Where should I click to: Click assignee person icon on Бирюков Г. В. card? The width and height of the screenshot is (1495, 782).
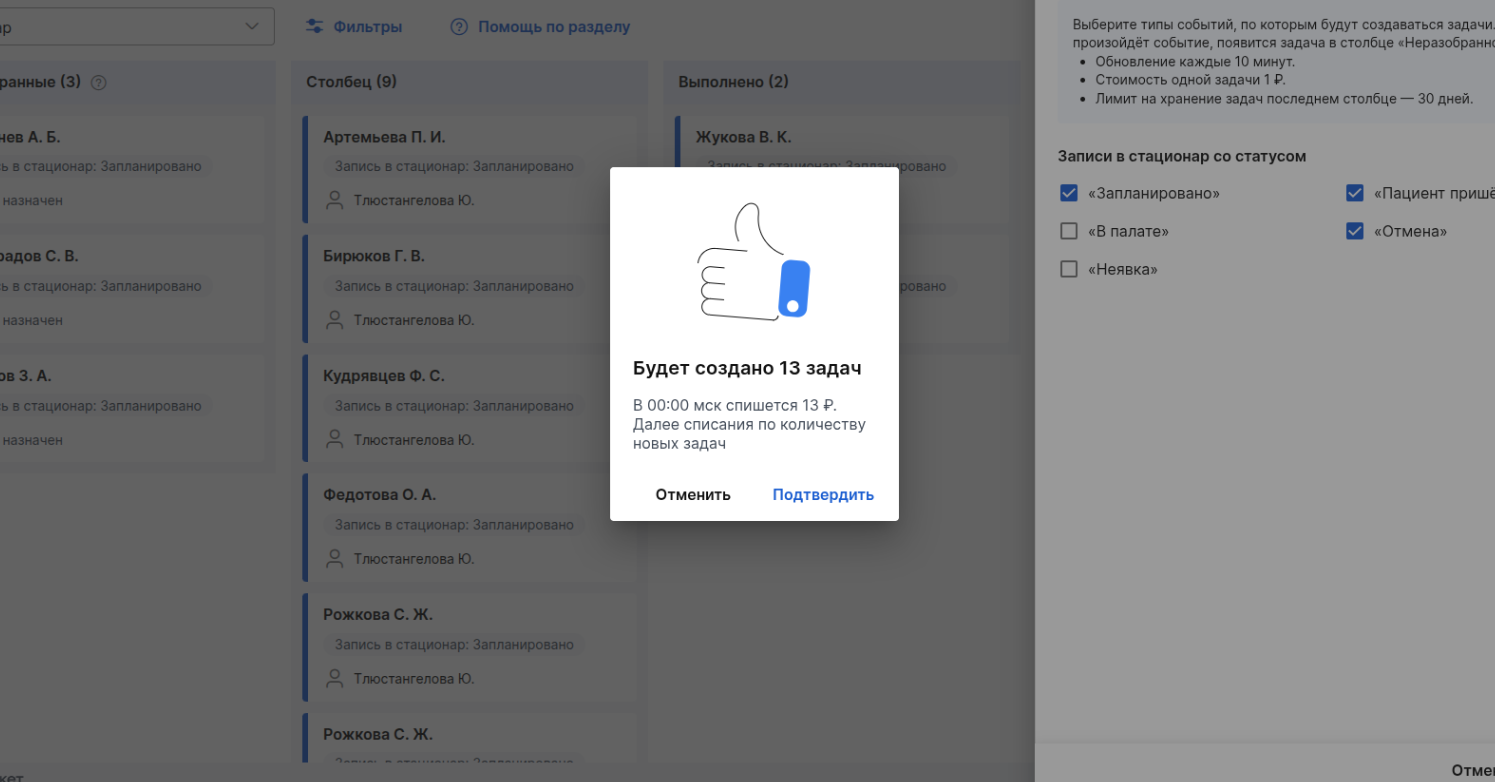point(334,320)
